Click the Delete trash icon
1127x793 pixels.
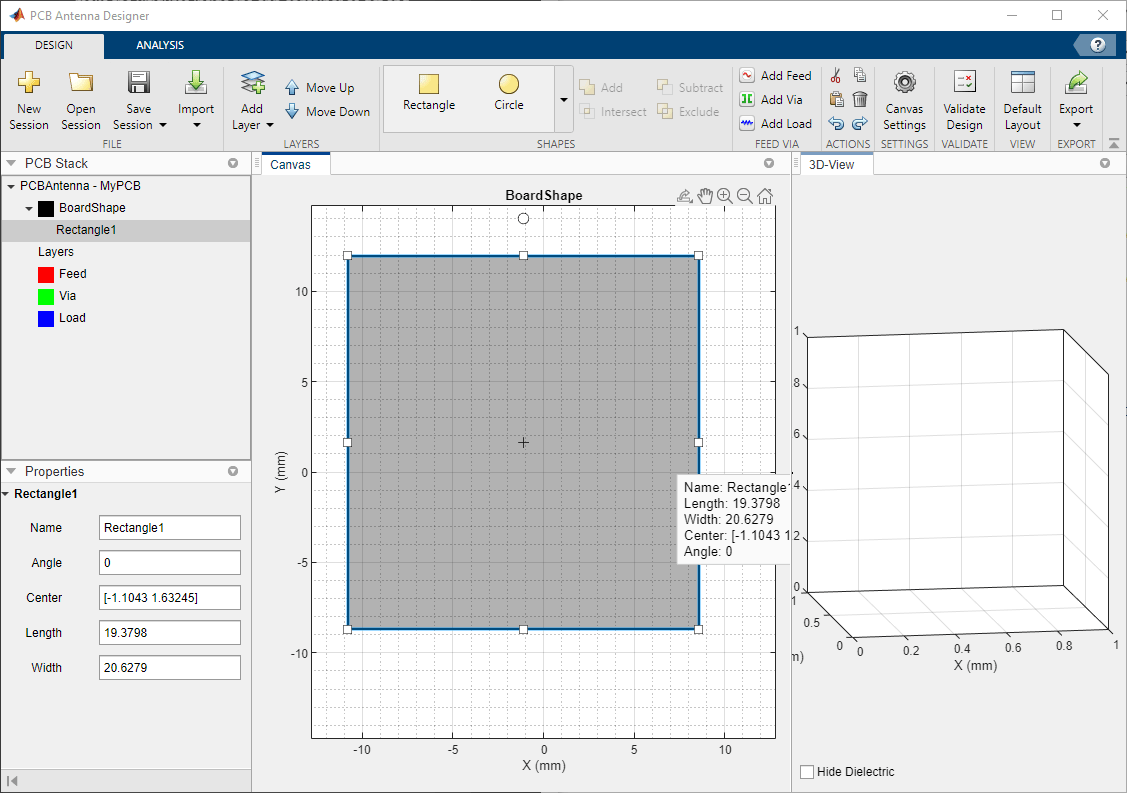(x=860, y=99)
